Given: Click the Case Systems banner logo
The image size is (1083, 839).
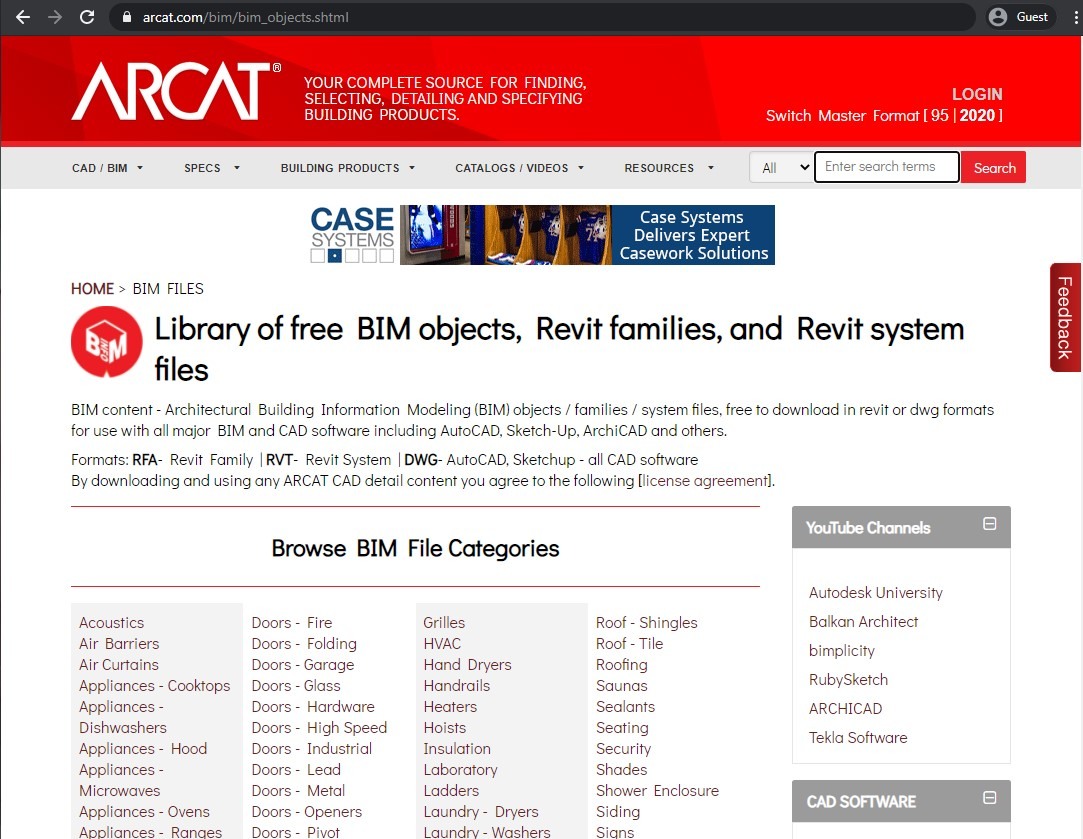Looking at the screenshot, I should pos(351,233).
